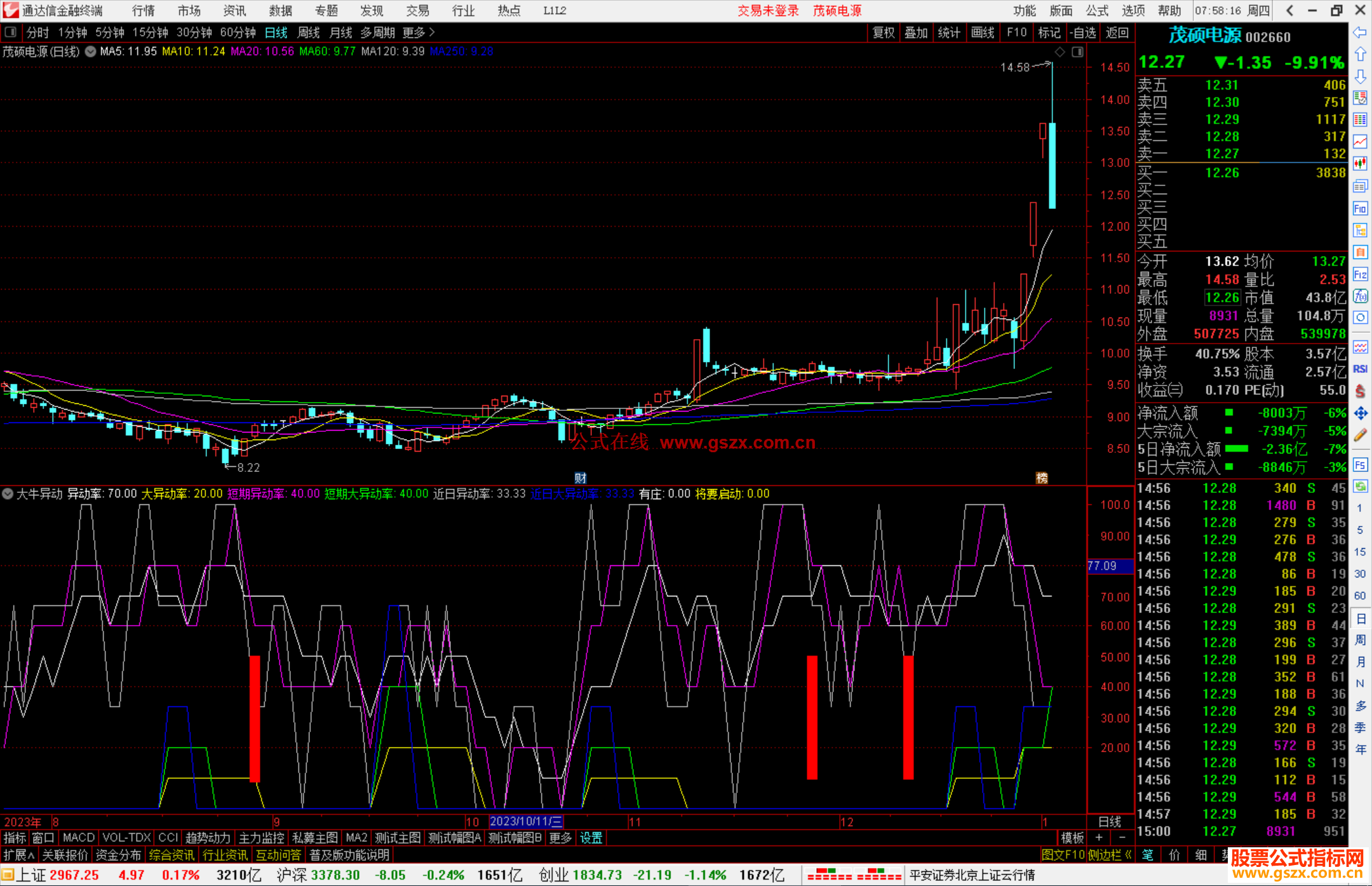The height and width of the screenshot is (886, 1372).
Task: Select the 15 minute period in the sidebar
Action: 1360,552
